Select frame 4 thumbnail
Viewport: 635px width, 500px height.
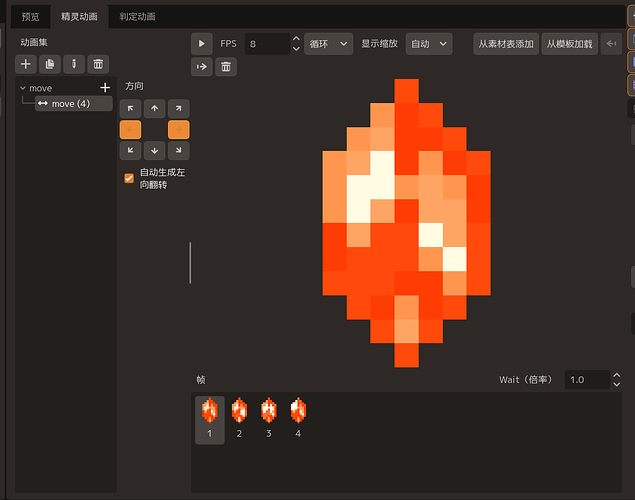(298, 420)
